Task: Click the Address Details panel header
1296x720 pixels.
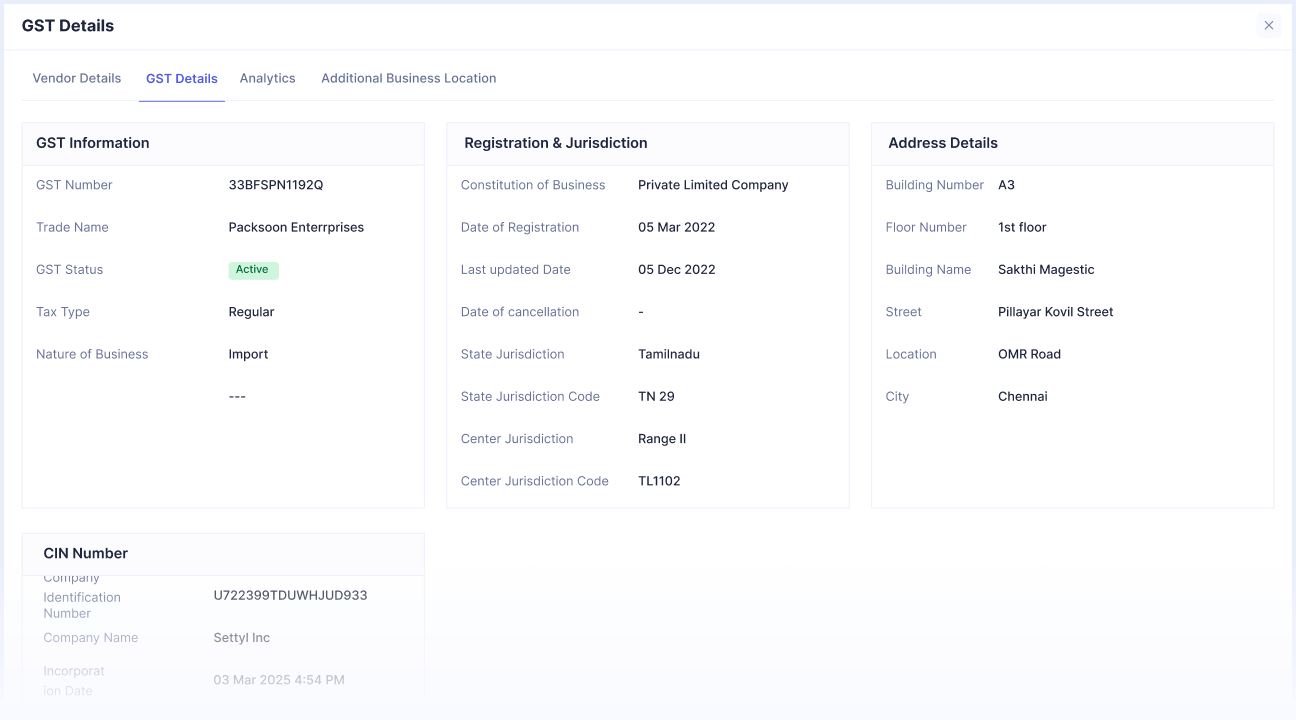Action: click(x=942, y=142)
